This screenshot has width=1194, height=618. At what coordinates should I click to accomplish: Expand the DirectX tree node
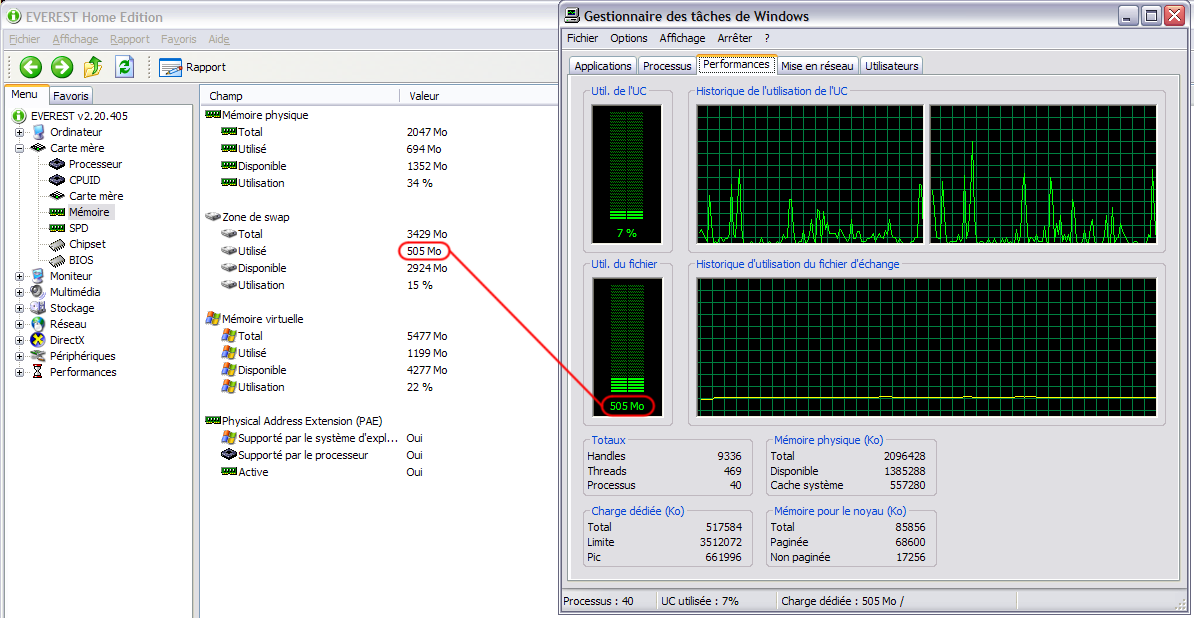pyautogui.click(x=20, y=340)
